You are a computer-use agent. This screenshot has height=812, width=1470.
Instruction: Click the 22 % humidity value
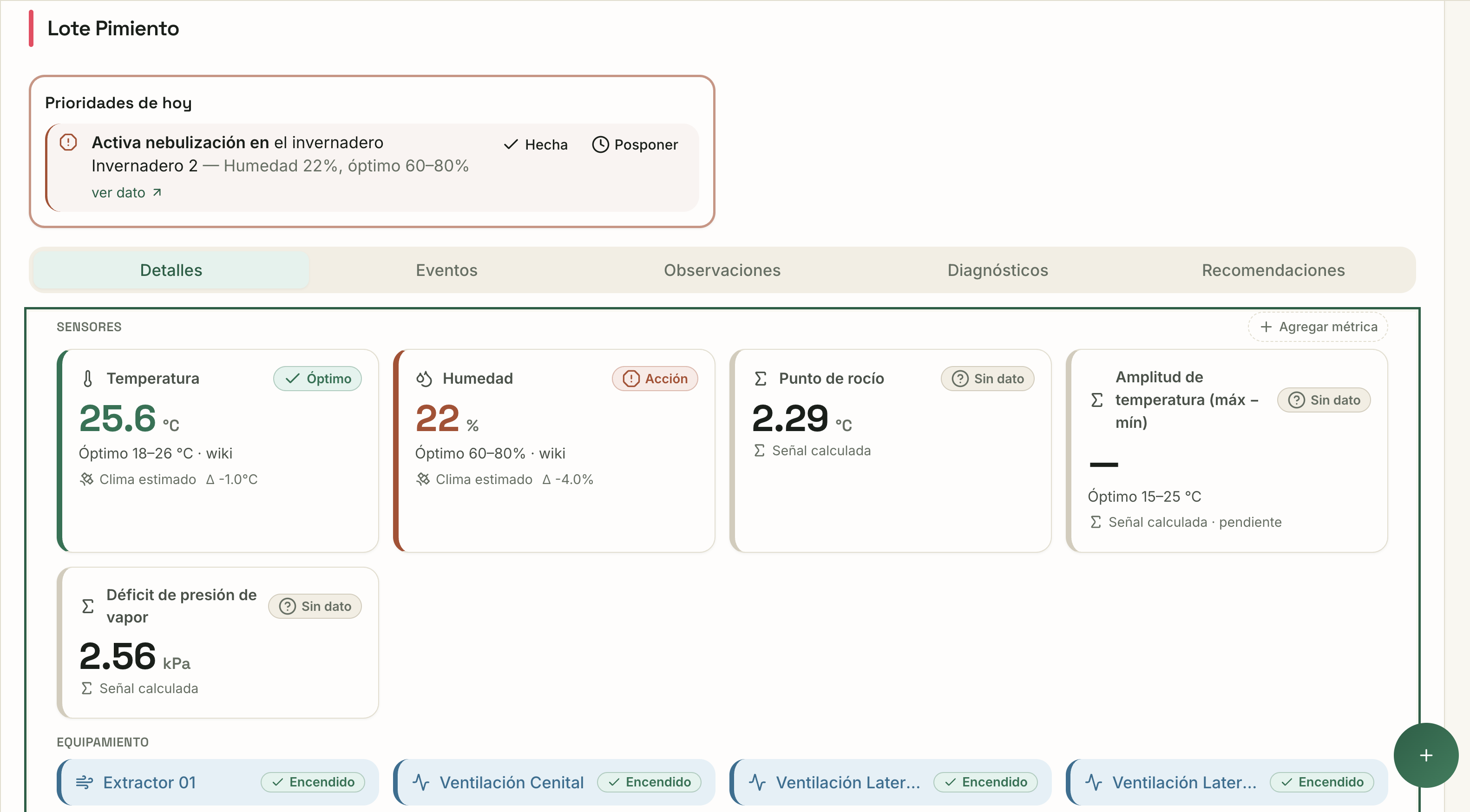pyautogui.click(x=447, y=419)
